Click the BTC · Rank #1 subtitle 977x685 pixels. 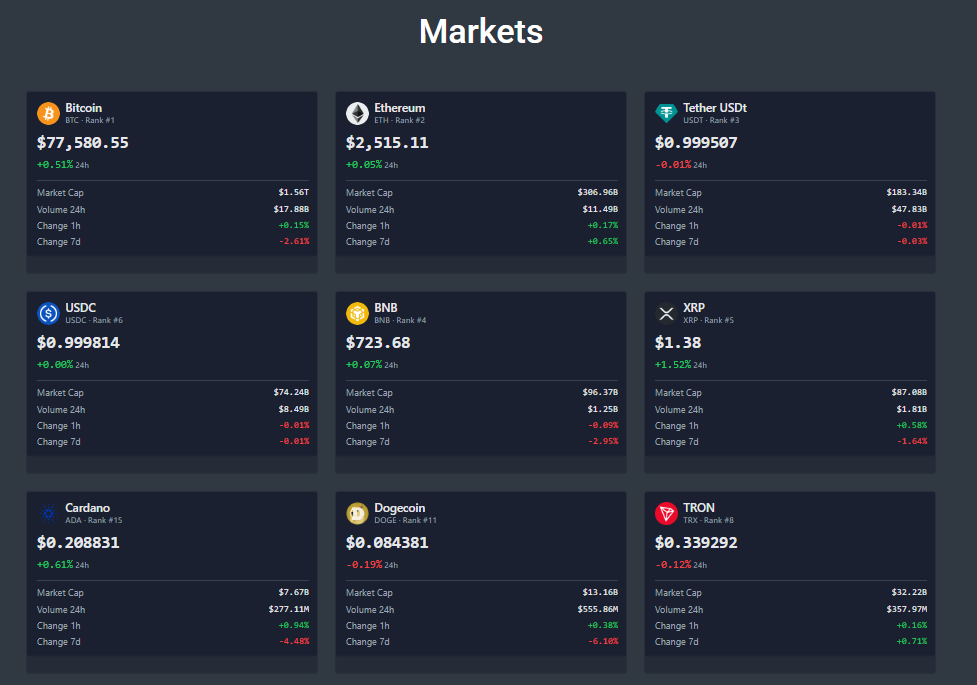[x=90, y=120]
